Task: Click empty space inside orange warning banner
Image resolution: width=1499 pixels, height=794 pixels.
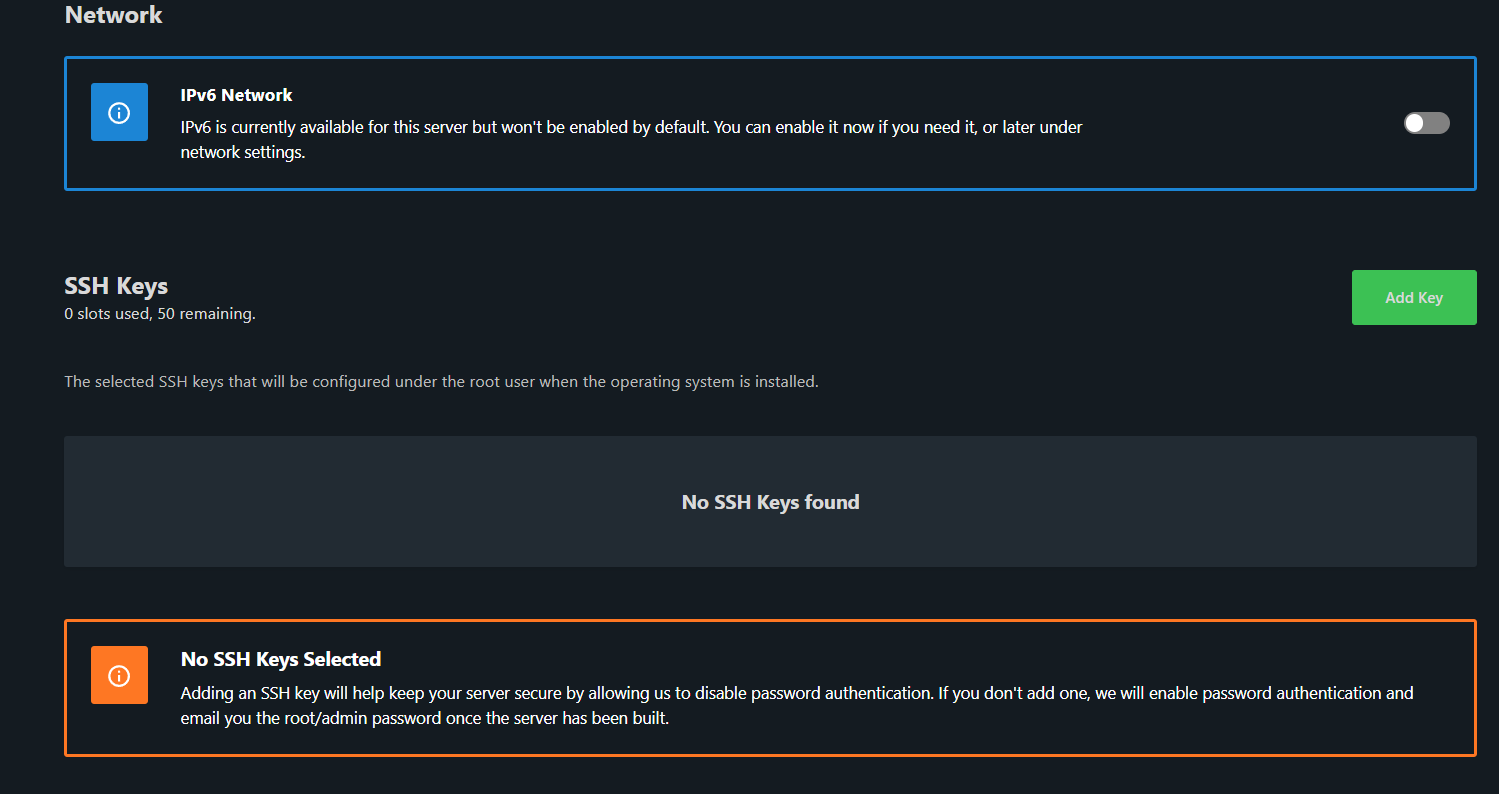Action: (1100, 735)
